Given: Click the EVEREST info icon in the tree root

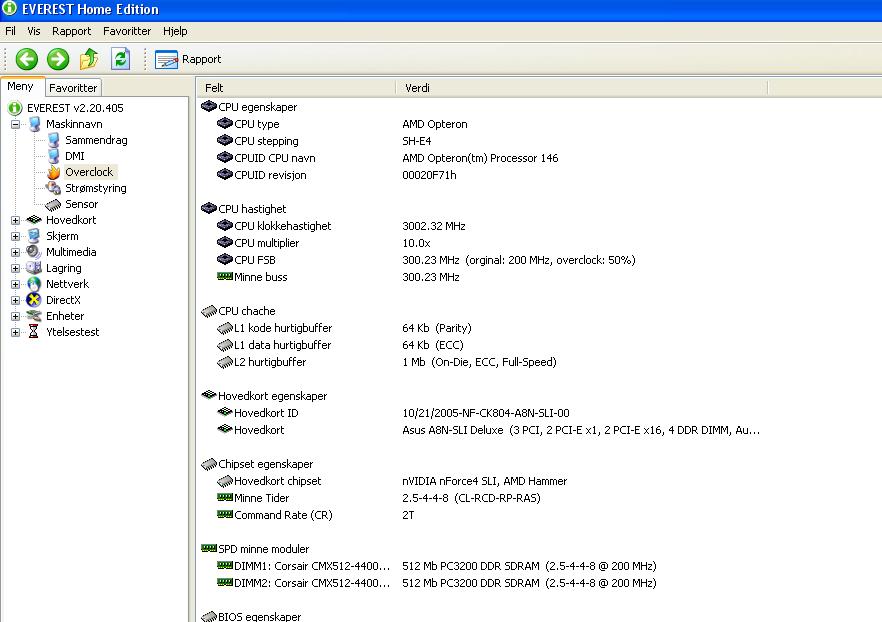Looking at the screenshot, I should [15, 108].
